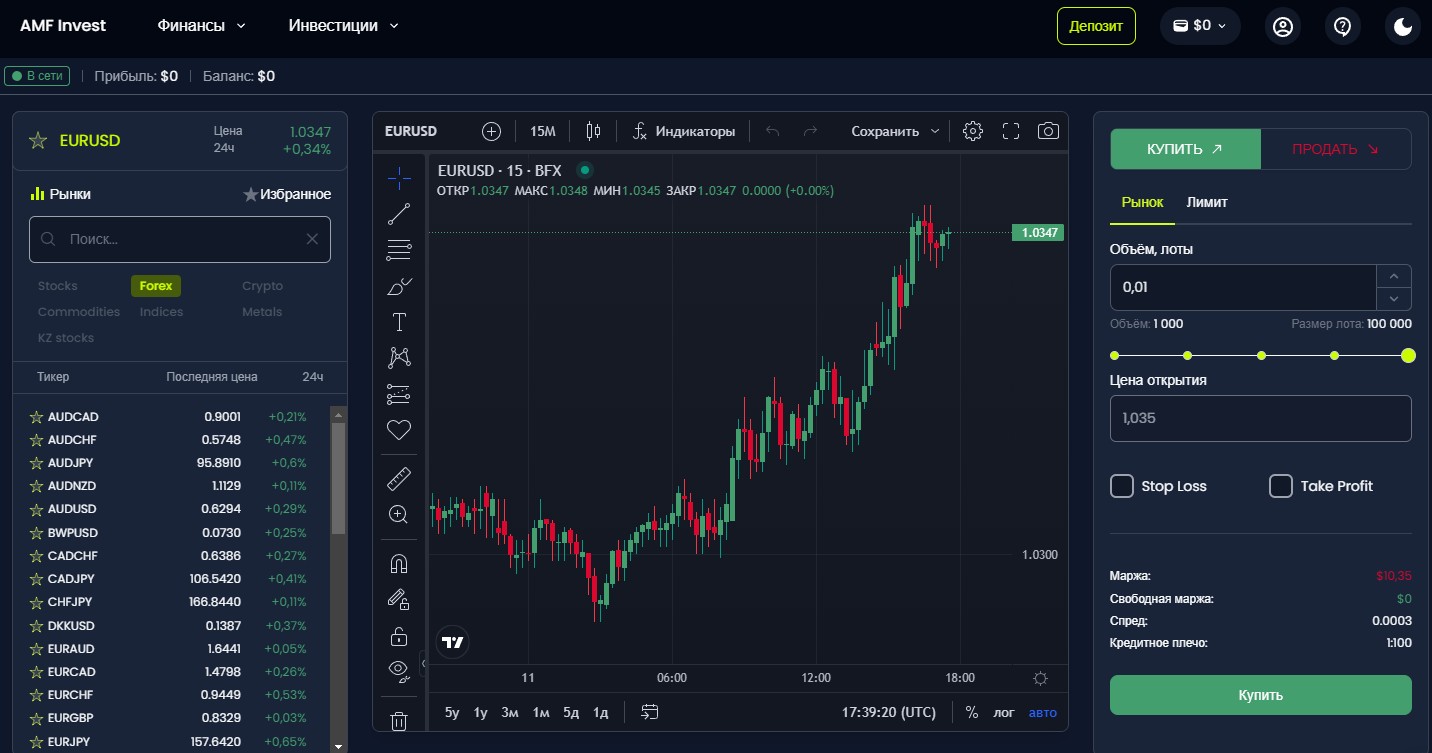Click the trash remove drawings icon
Viewport: 1432px width, 753px height.
399,720
